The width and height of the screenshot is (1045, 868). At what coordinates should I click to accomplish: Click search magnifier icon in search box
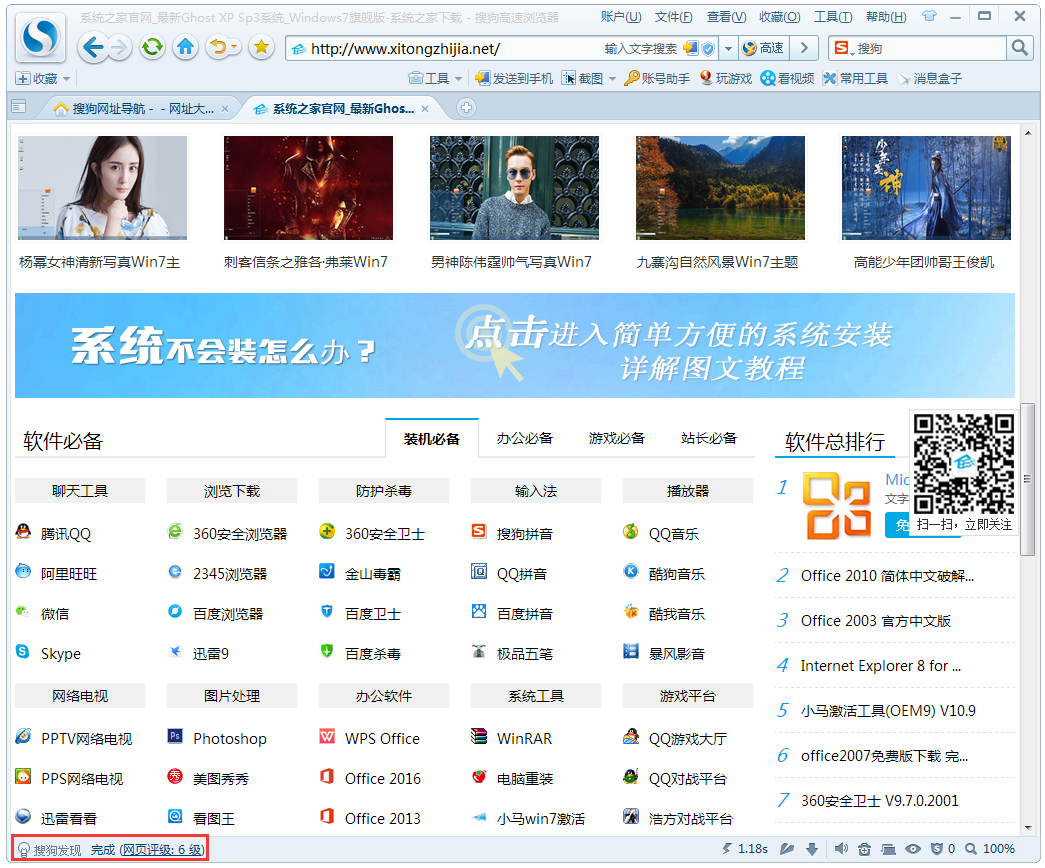click(1019, 48)
